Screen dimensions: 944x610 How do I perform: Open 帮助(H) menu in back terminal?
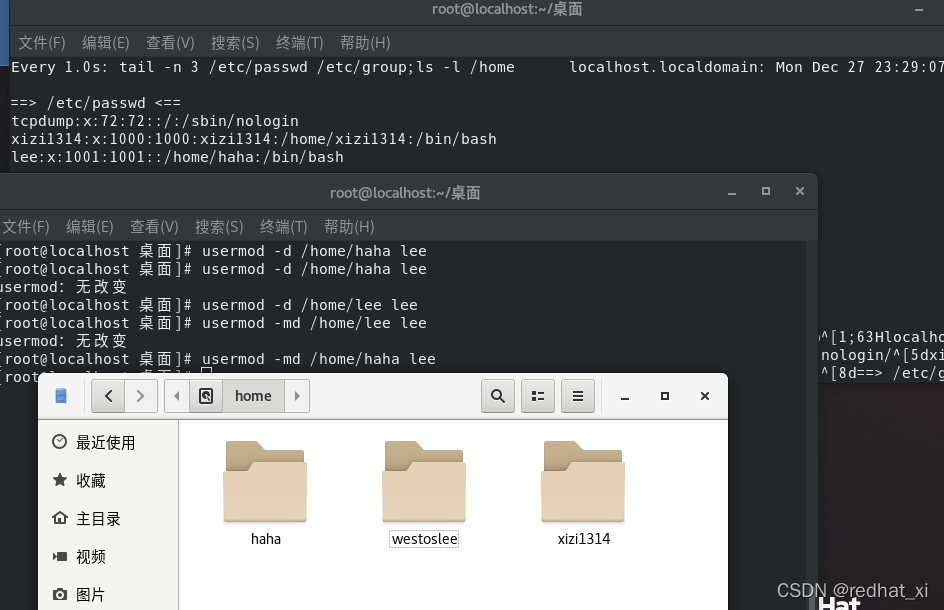365,43
